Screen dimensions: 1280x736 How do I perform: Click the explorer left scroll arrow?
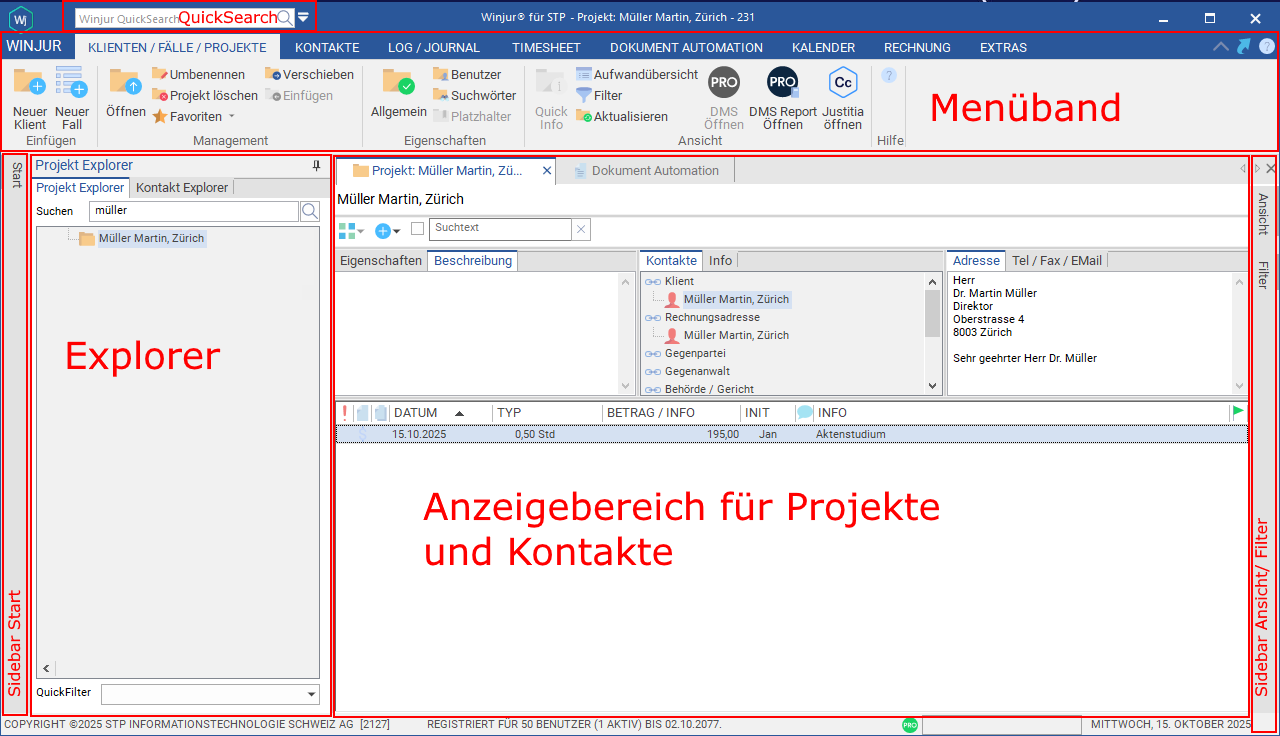tap(46, 669)
